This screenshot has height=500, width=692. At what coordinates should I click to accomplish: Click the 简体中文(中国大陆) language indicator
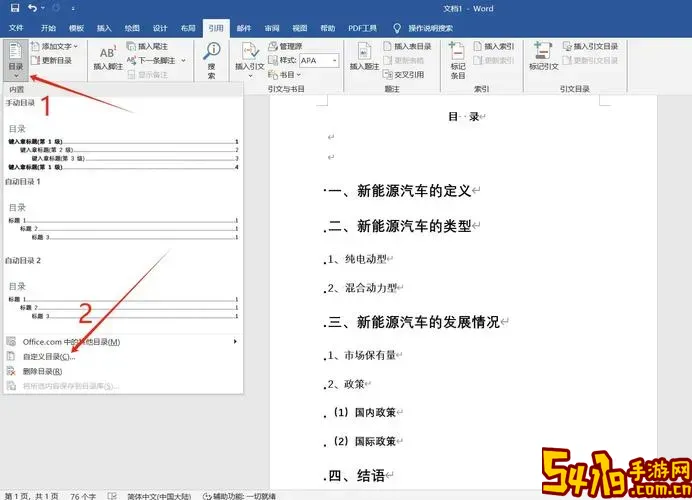(x=159, y=496)
